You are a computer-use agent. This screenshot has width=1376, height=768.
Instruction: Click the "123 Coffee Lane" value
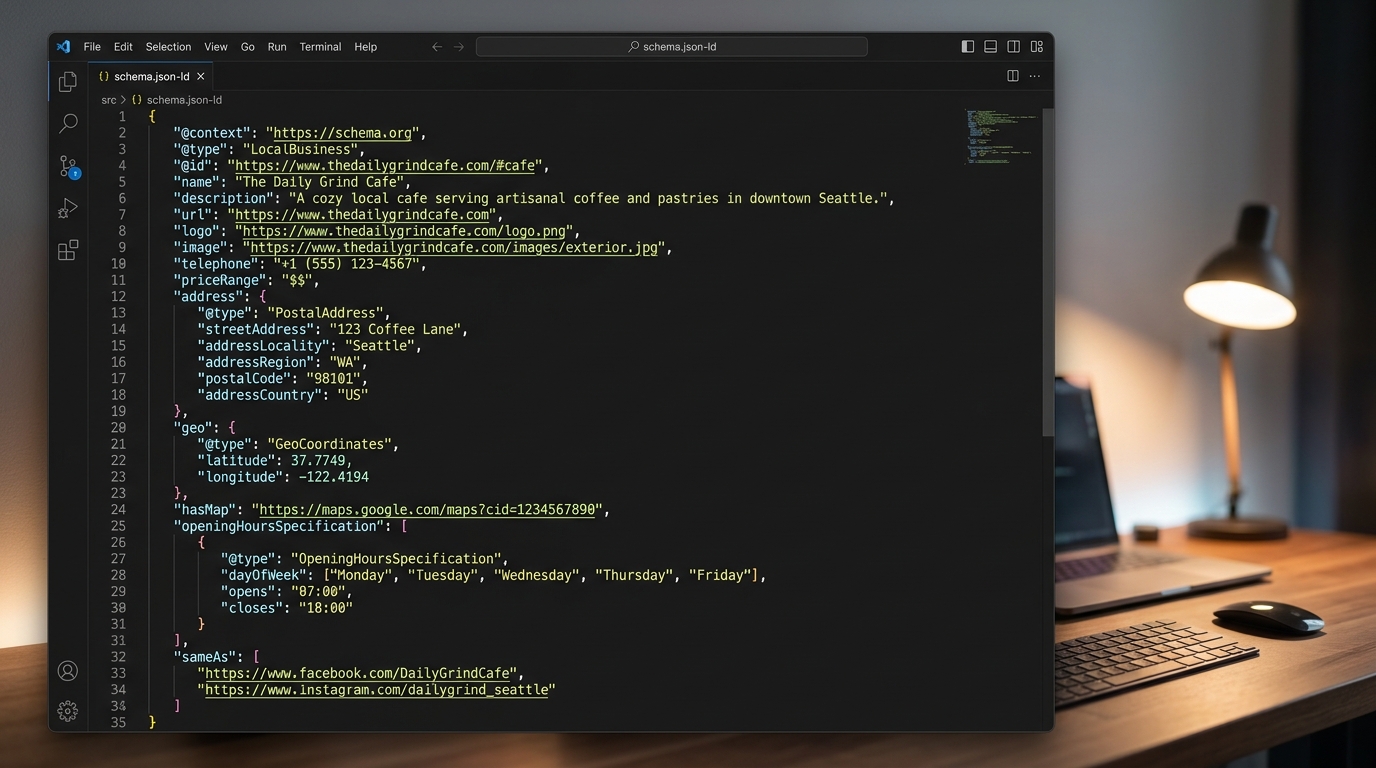[x=394, y=329]
